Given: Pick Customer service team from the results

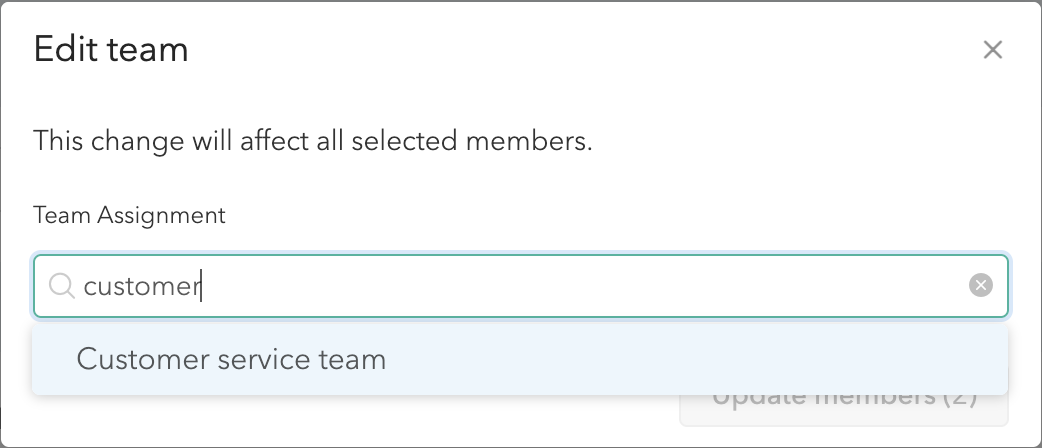Looking at the screenshot, I should coord(231,359).
